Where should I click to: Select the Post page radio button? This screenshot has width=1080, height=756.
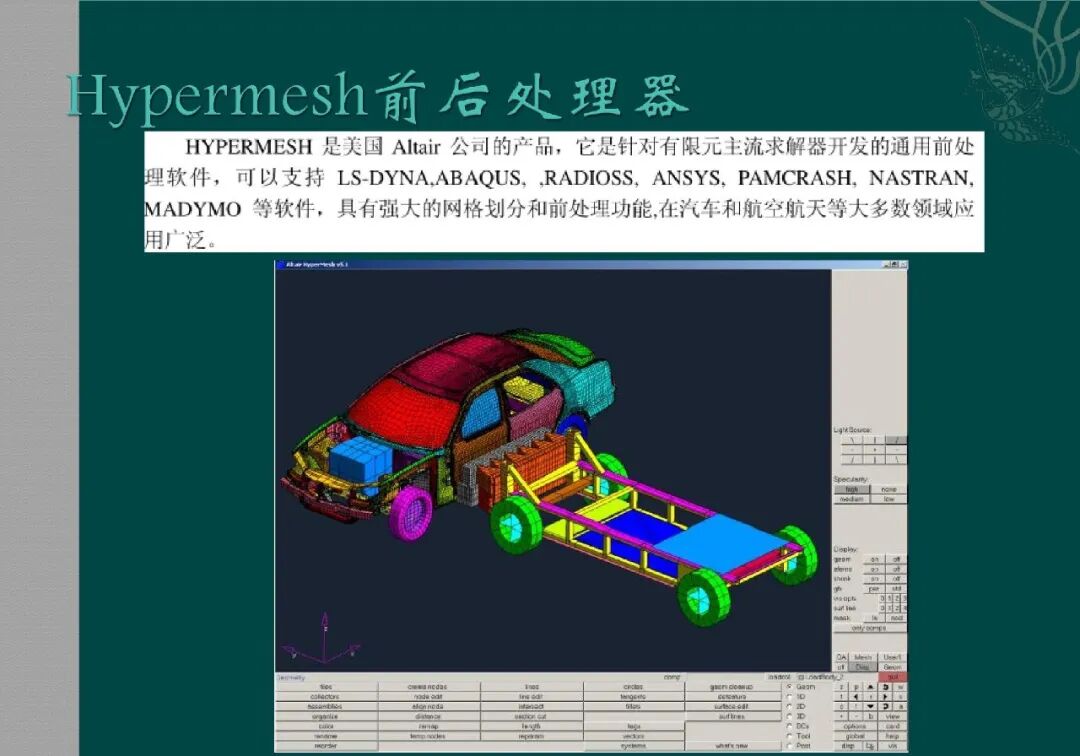click(789, 746)
